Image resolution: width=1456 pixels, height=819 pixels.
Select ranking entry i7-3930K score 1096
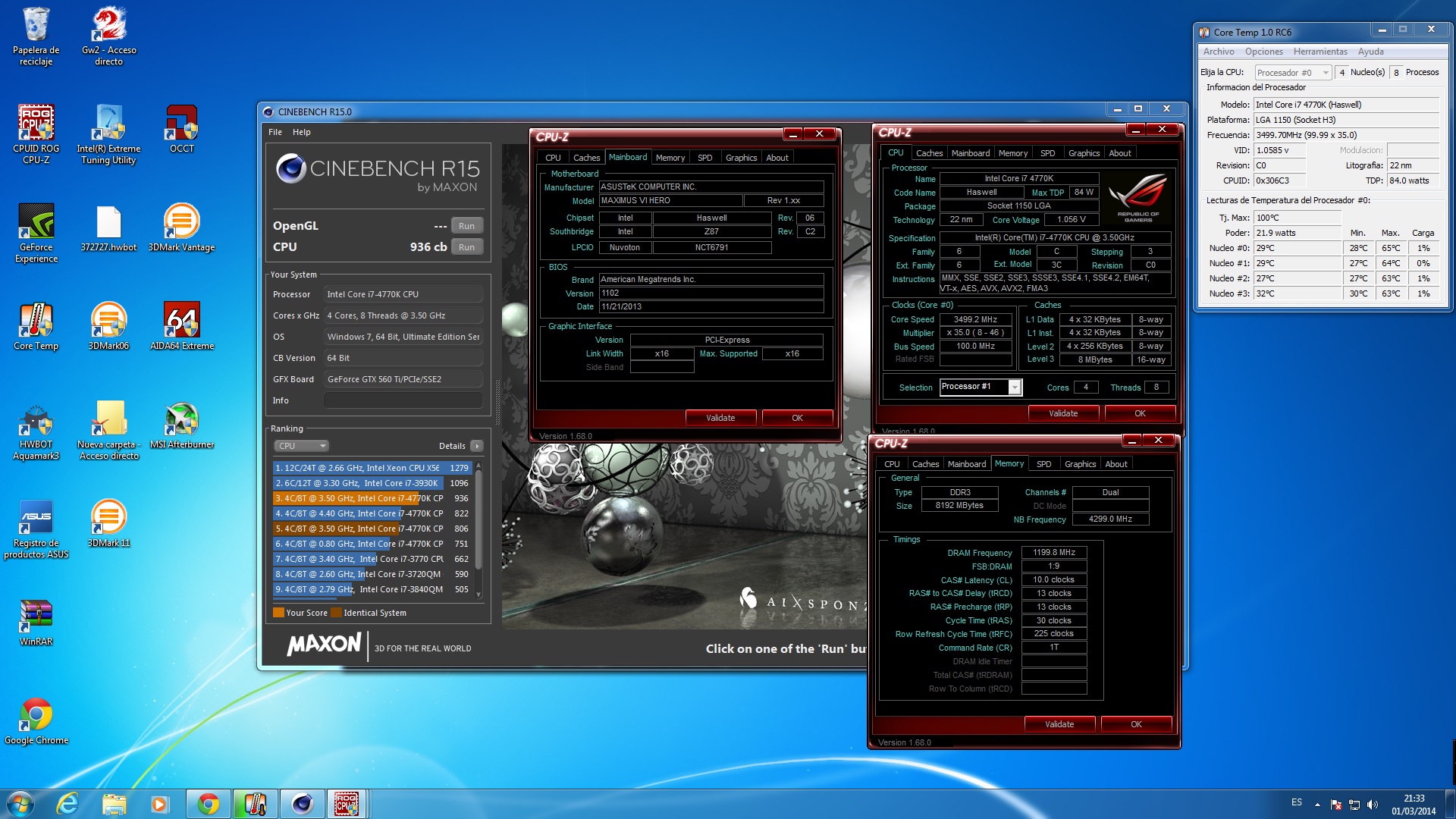[x=372, y=483]
